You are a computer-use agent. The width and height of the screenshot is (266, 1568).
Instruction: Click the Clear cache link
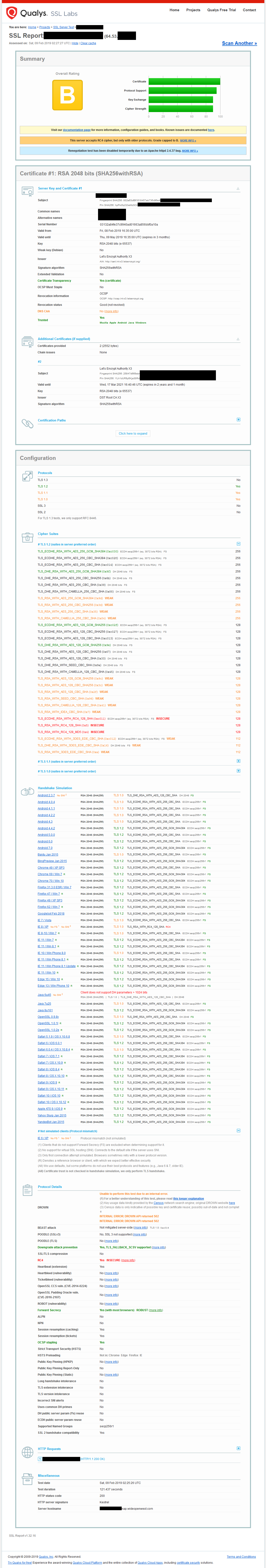tap(88, 43)
